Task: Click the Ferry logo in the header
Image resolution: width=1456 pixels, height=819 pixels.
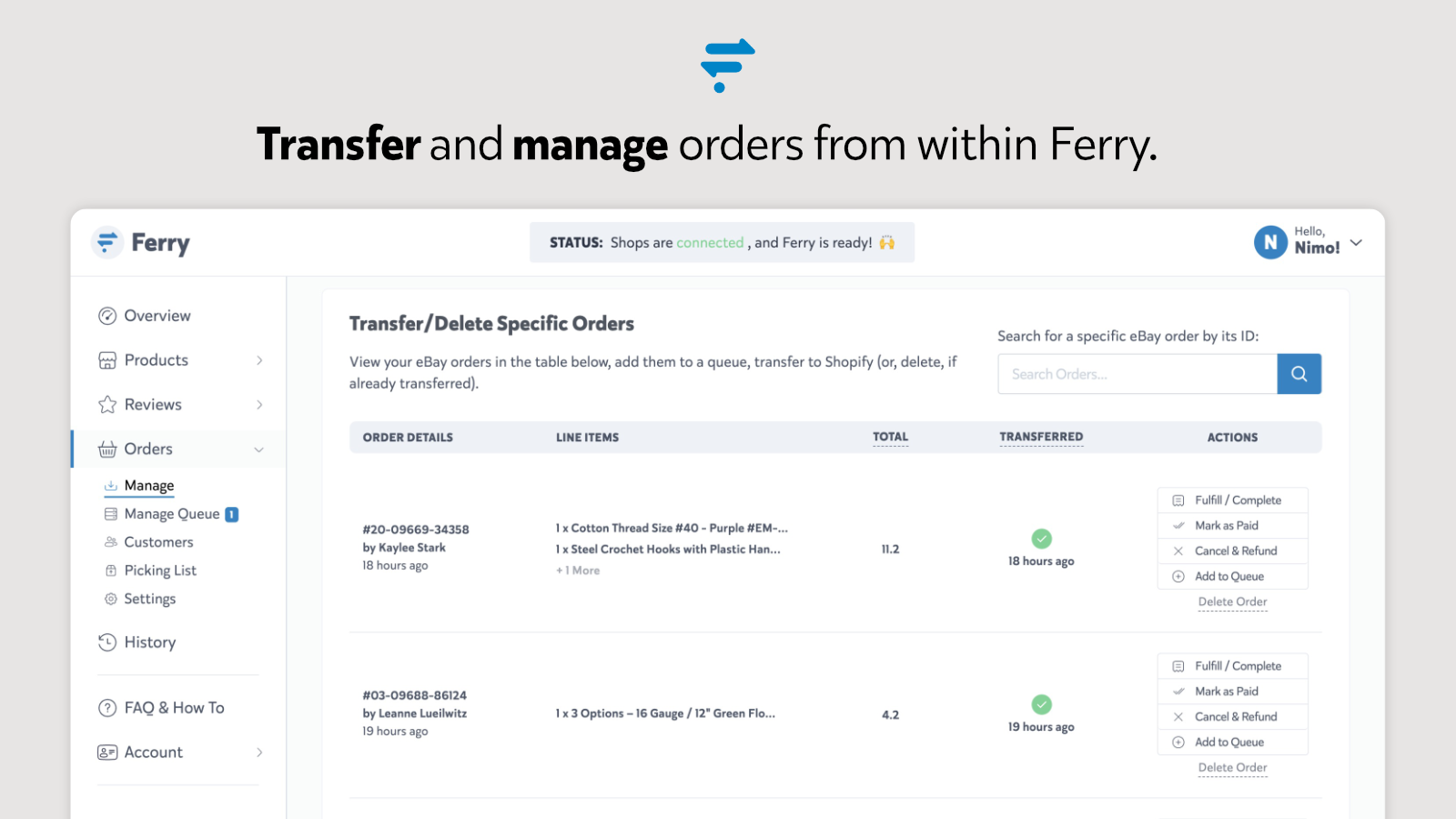Action: [x=140, y=242]
